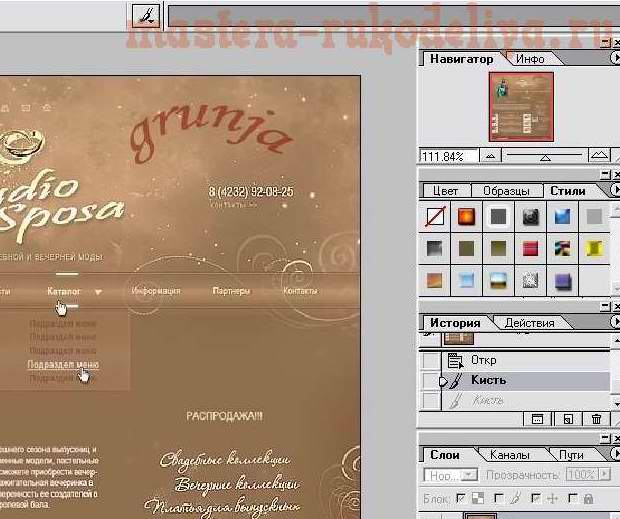The width and height of the screenshot is (620, 519).
Task: Click brush icon of the bold Кисть state
Action: (455, 381)
